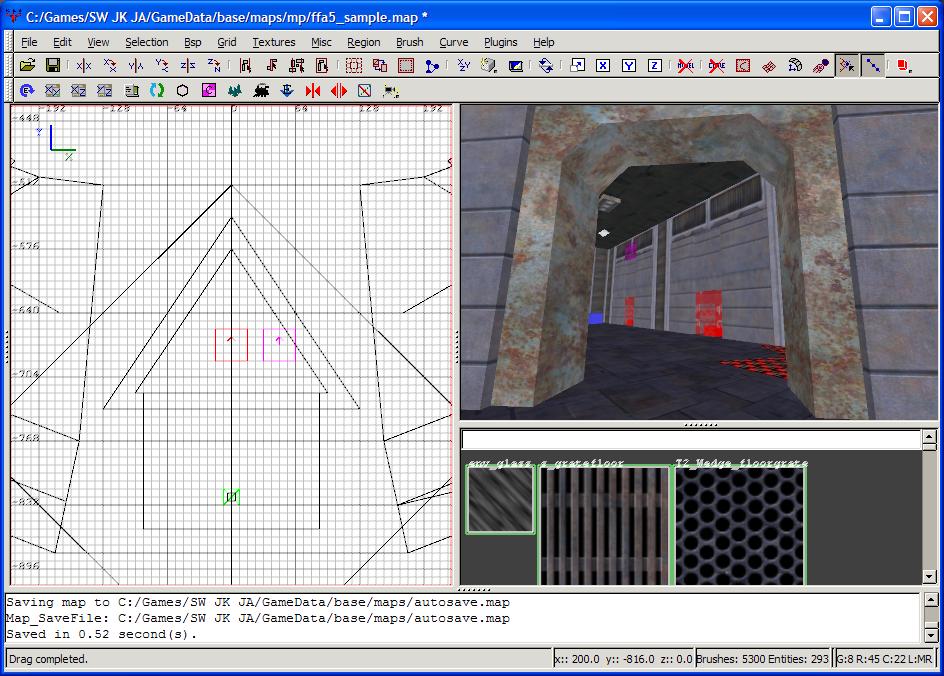
Task: Click the red arrows pointing inward icon
Action: point(312,91)
